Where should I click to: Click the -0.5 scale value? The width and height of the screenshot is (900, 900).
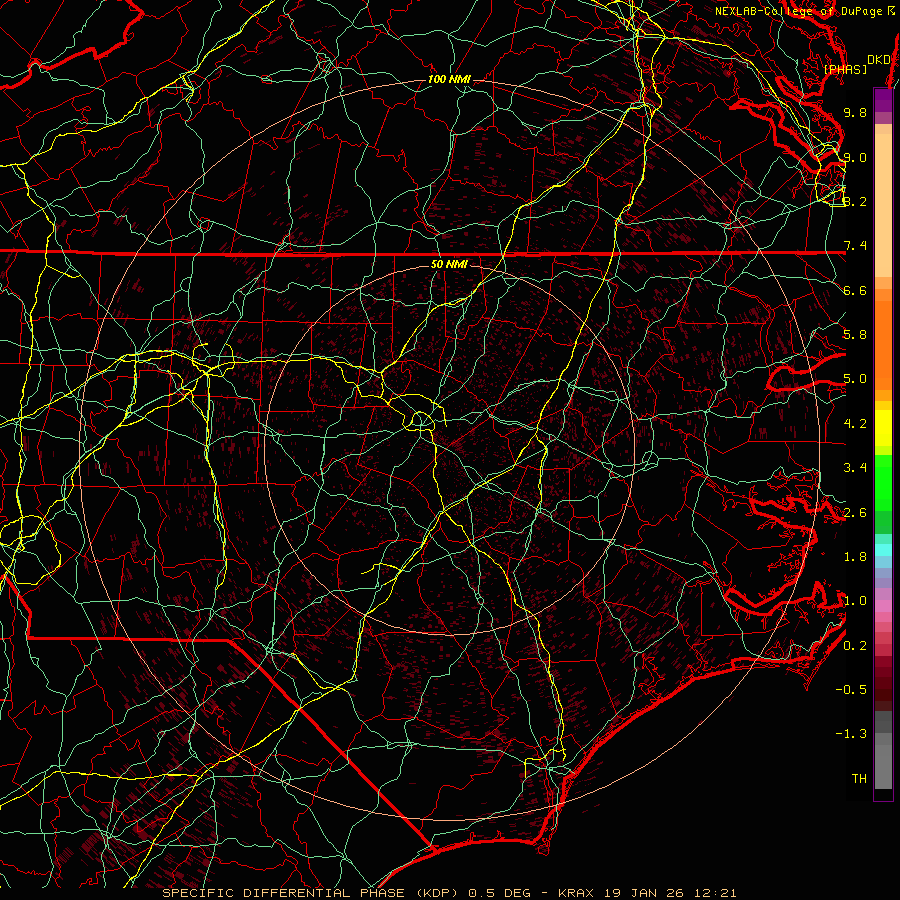851,690
